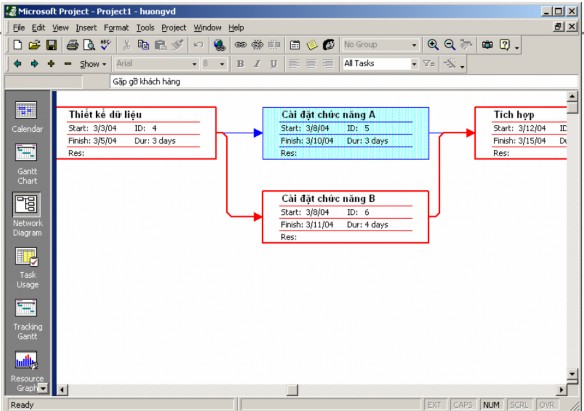Screen dimensions: 584x411
Task: Click the Copy icon in toolbar
Action: pos(143,45)
